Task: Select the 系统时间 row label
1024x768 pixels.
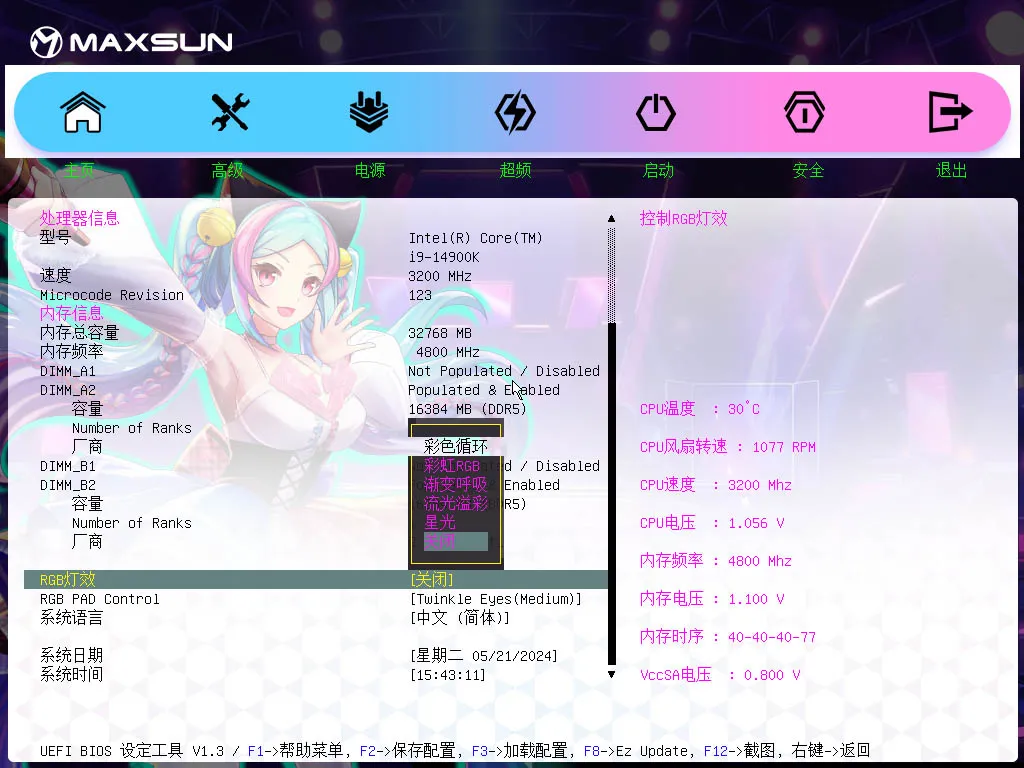Action: tap(71, 675)
